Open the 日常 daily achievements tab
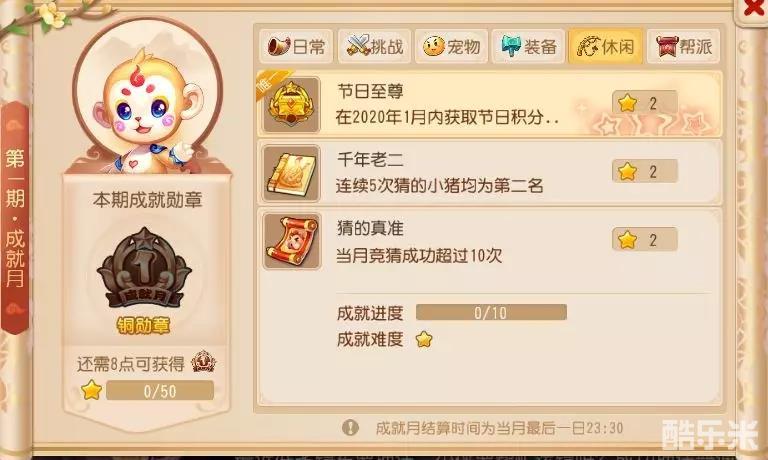The image size is (768, 460). point(296,47)
